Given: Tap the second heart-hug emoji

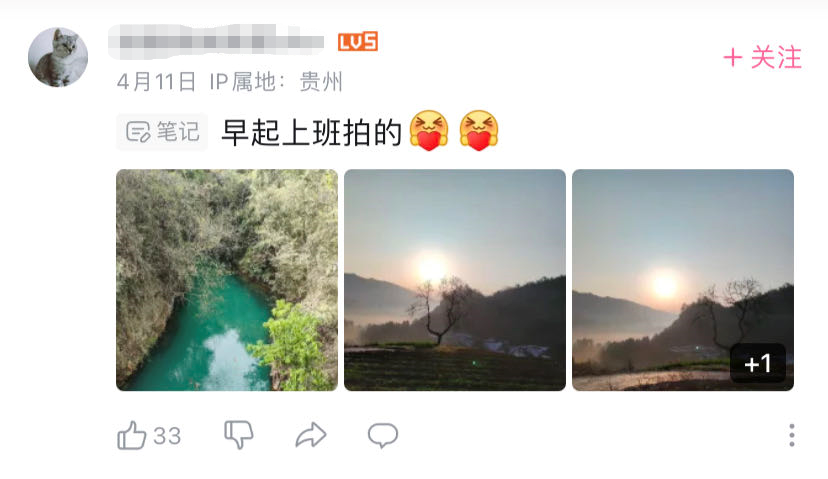Looking at the screenshot, I should (x=478, y=130).
